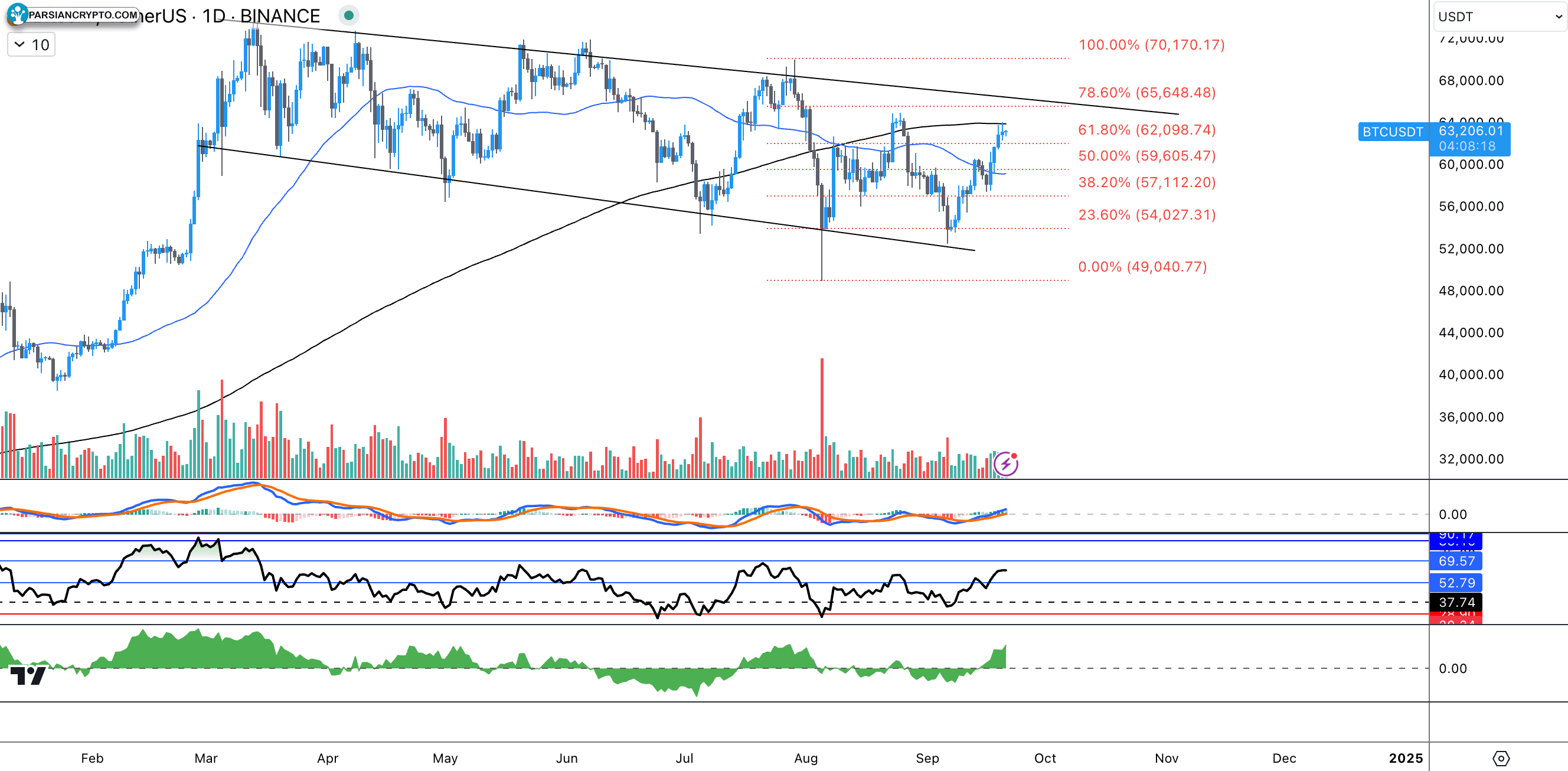
Task: Click the 40,000.00 price axis label
Action: point(1471,375)
